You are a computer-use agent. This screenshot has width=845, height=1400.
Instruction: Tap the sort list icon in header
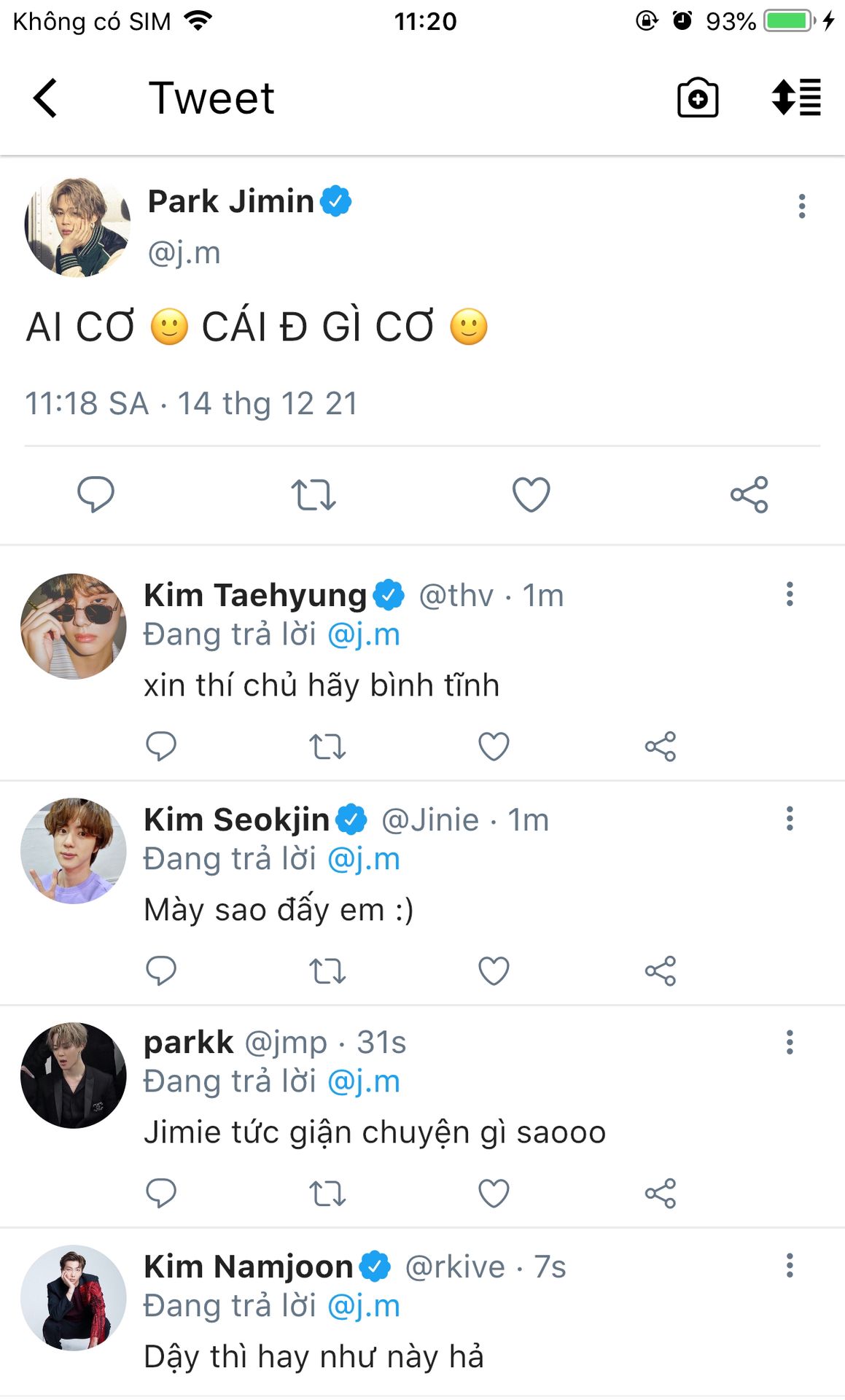[x=796, y=98]
